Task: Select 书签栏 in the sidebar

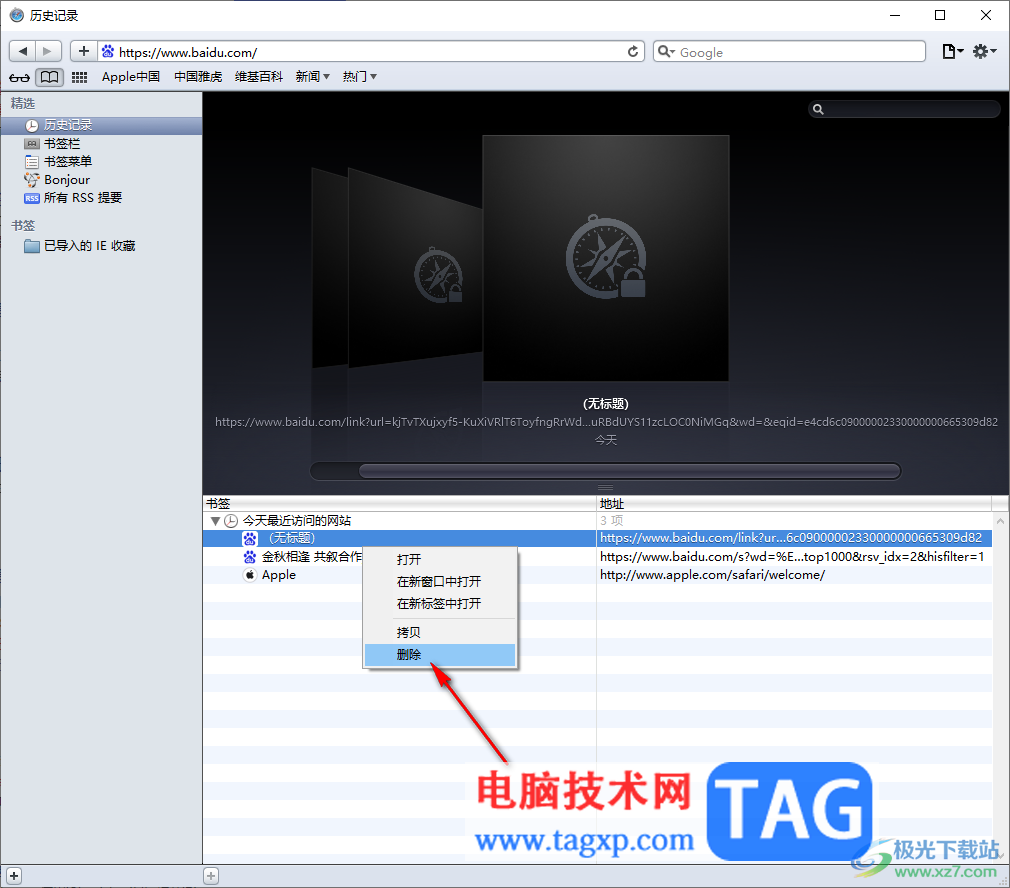Action: (101, 143)
